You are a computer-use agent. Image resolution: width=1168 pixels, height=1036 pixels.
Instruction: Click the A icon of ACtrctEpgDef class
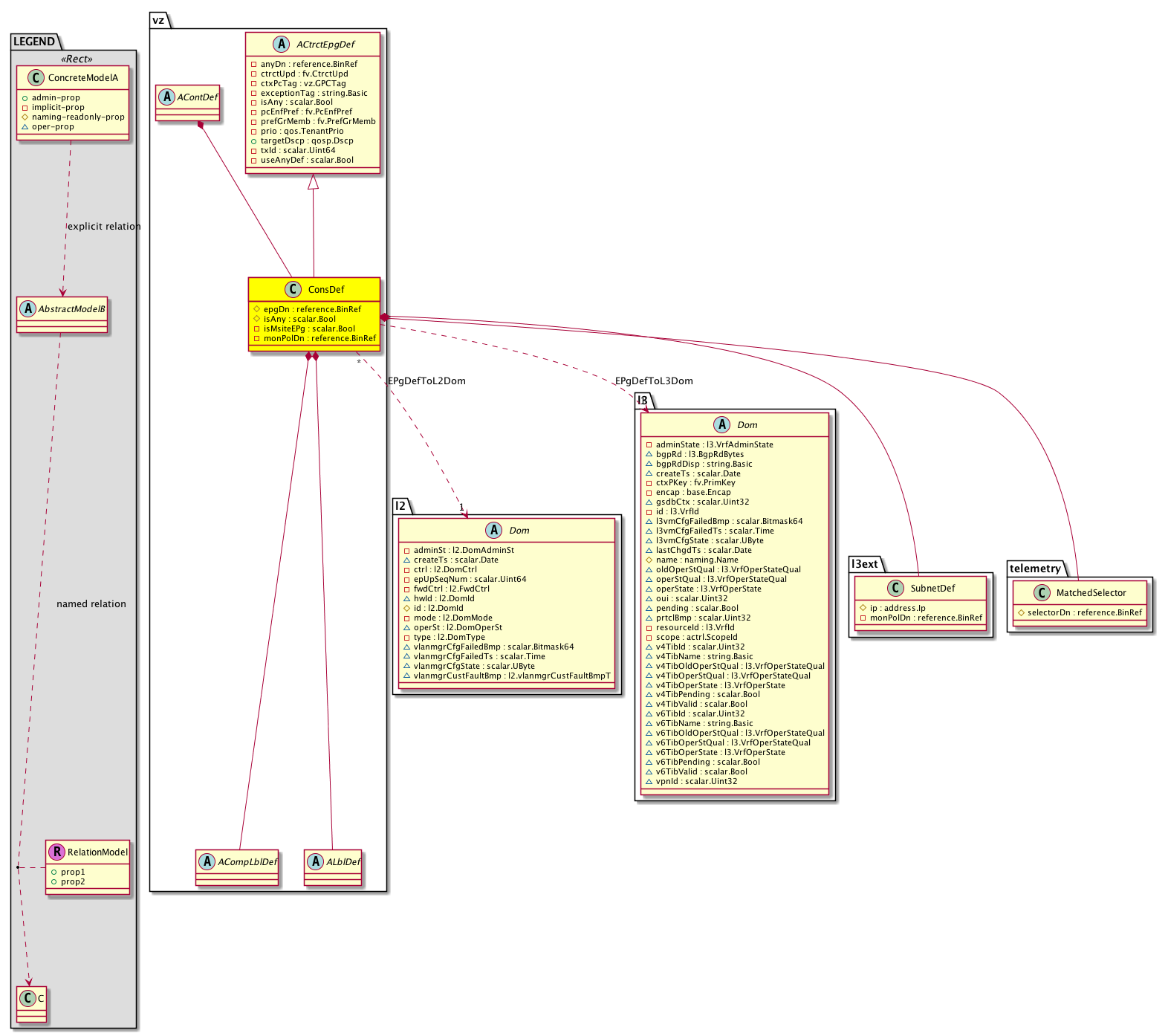[281, 44]
